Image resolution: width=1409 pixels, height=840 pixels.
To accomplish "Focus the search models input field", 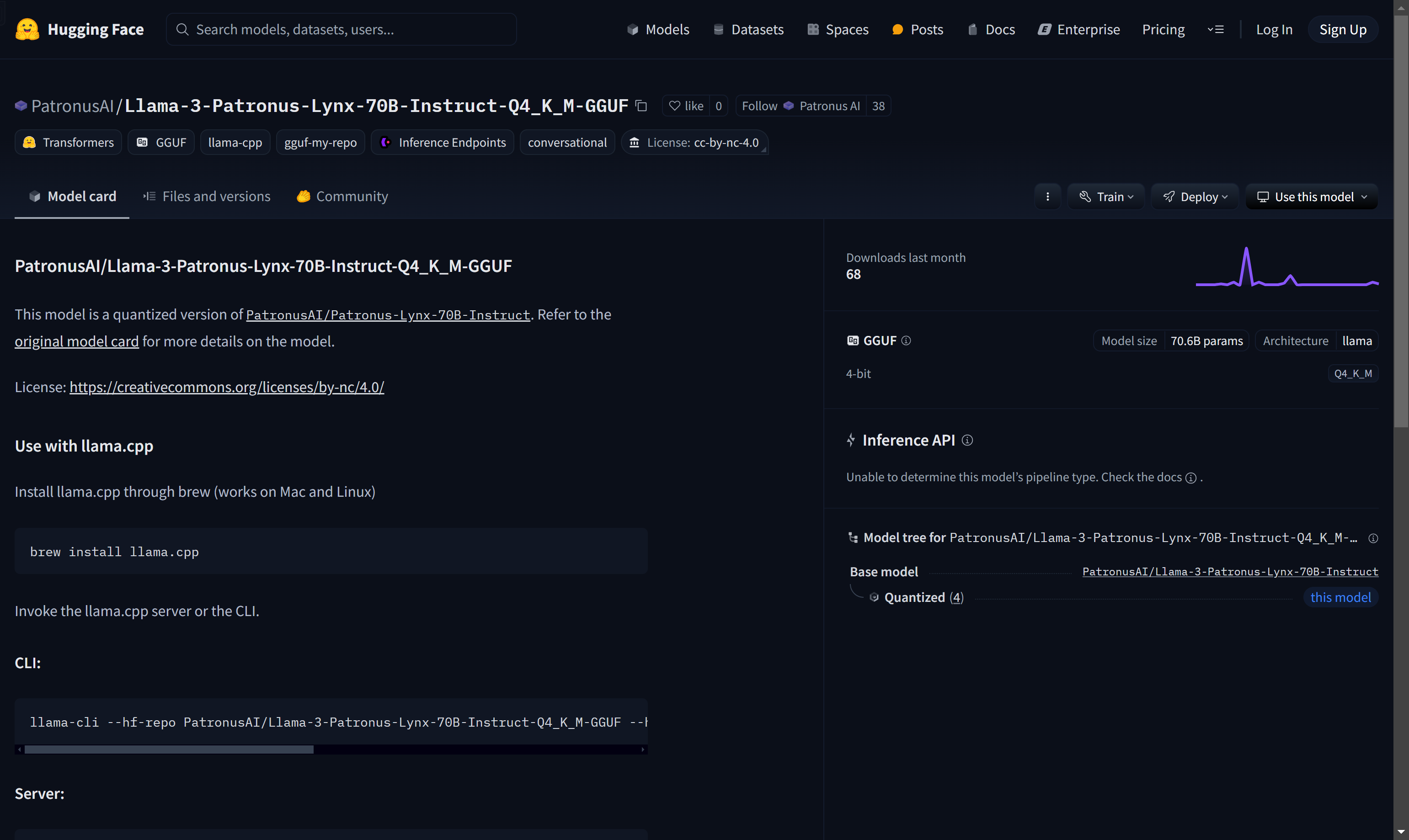I will [x=342, y=29].
